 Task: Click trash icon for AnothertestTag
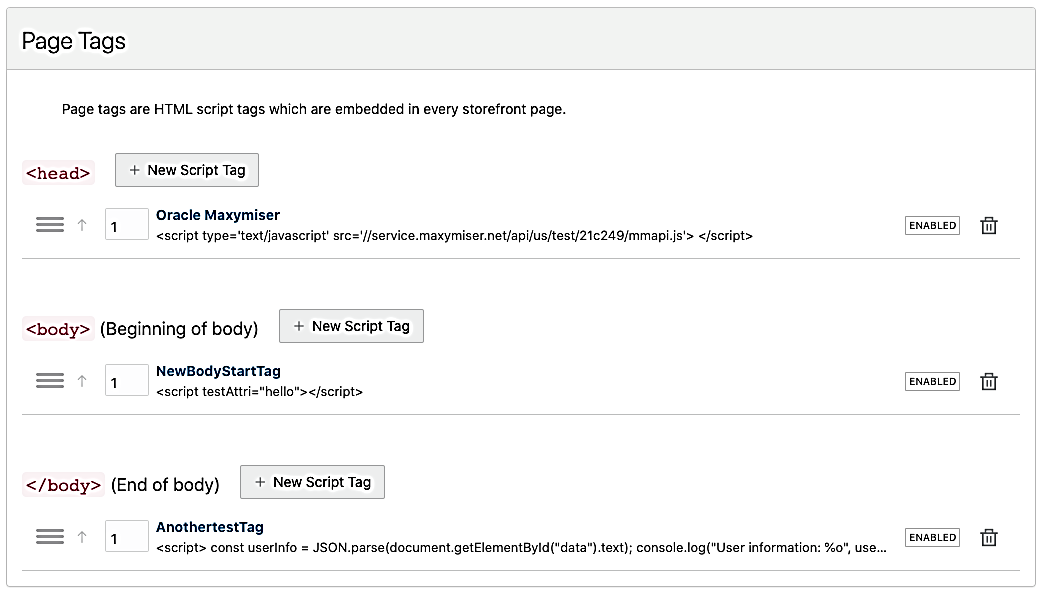[988, 537]
